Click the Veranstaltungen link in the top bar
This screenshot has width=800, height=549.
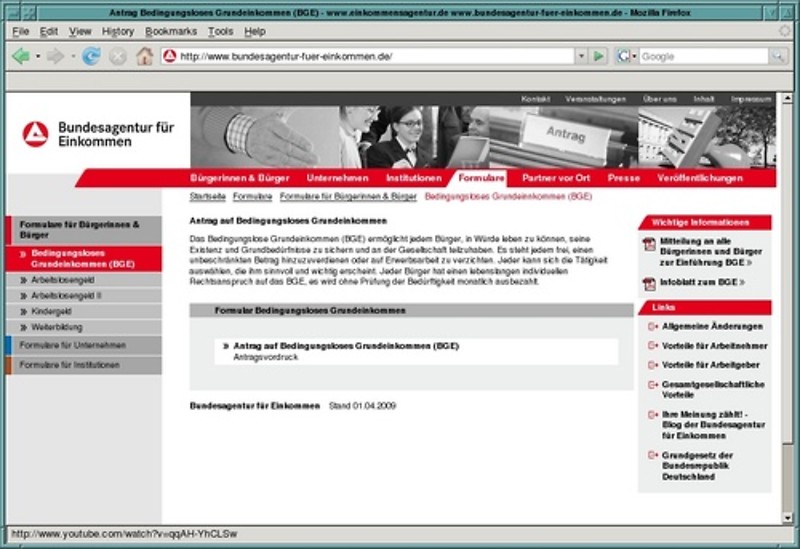pyautogui.click(x=595, y=99)
